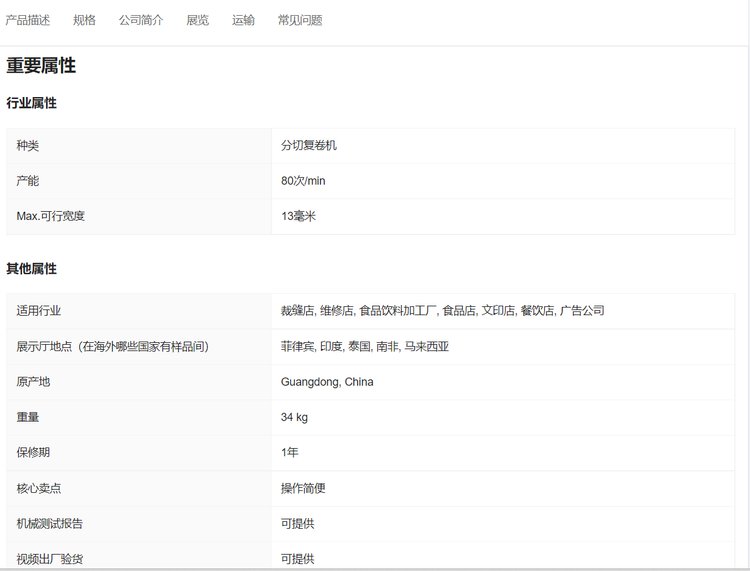Select the 分切复卷机 value cell
Screen dimensions: 750x571
point(309,146)
